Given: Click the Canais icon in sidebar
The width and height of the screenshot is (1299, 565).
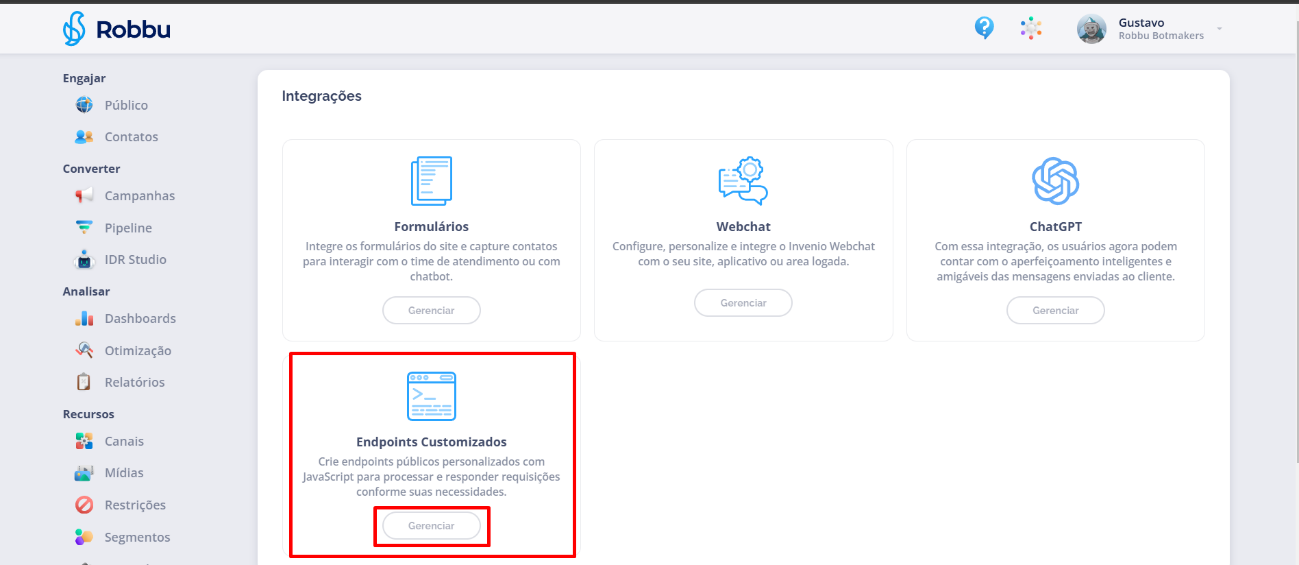Looking at the screenshot, I should click(x=85, y=441).
